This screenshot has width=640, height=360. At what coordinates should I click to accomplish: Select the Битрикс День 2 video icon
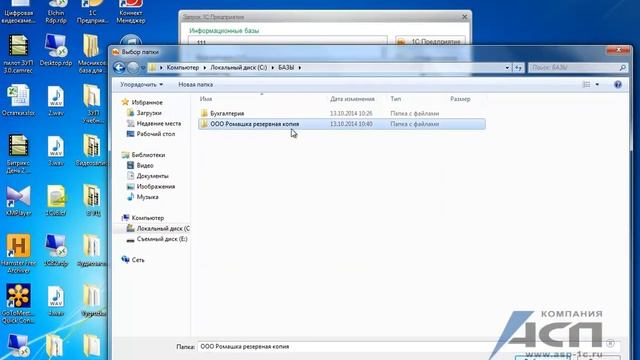(18, 154)
